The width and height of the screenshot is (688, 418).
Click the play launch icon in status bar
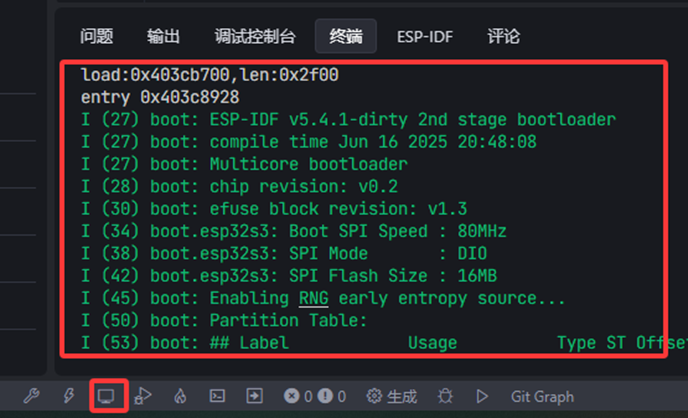[482, 396]
